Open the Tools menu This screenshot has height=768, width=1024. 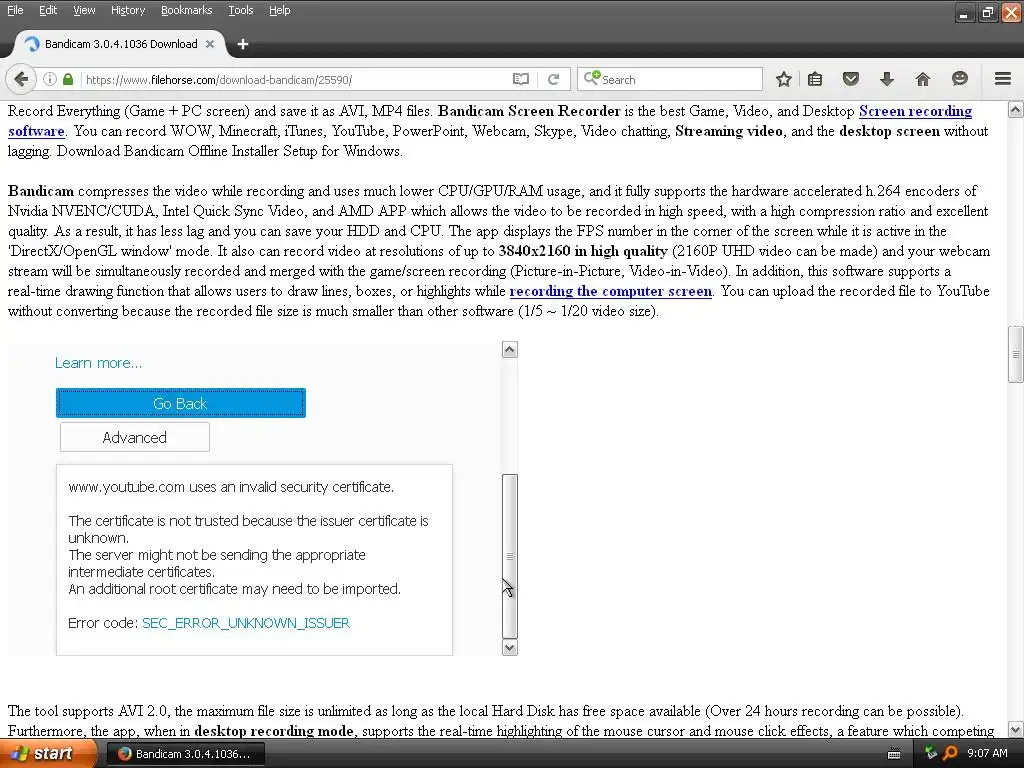click(x=240, y=10)
